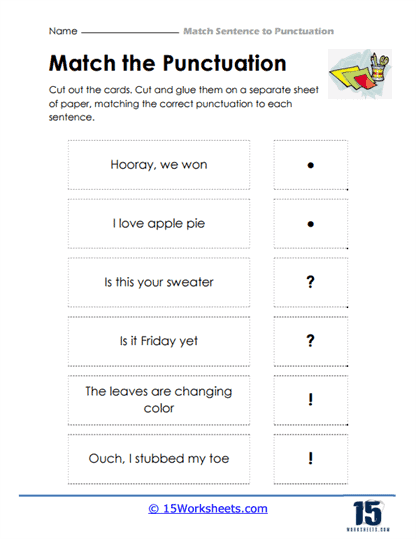This screenshot has height=539, width=416.
Task: Select the question mark card beside Friday sentence
Action: [311, 341]
